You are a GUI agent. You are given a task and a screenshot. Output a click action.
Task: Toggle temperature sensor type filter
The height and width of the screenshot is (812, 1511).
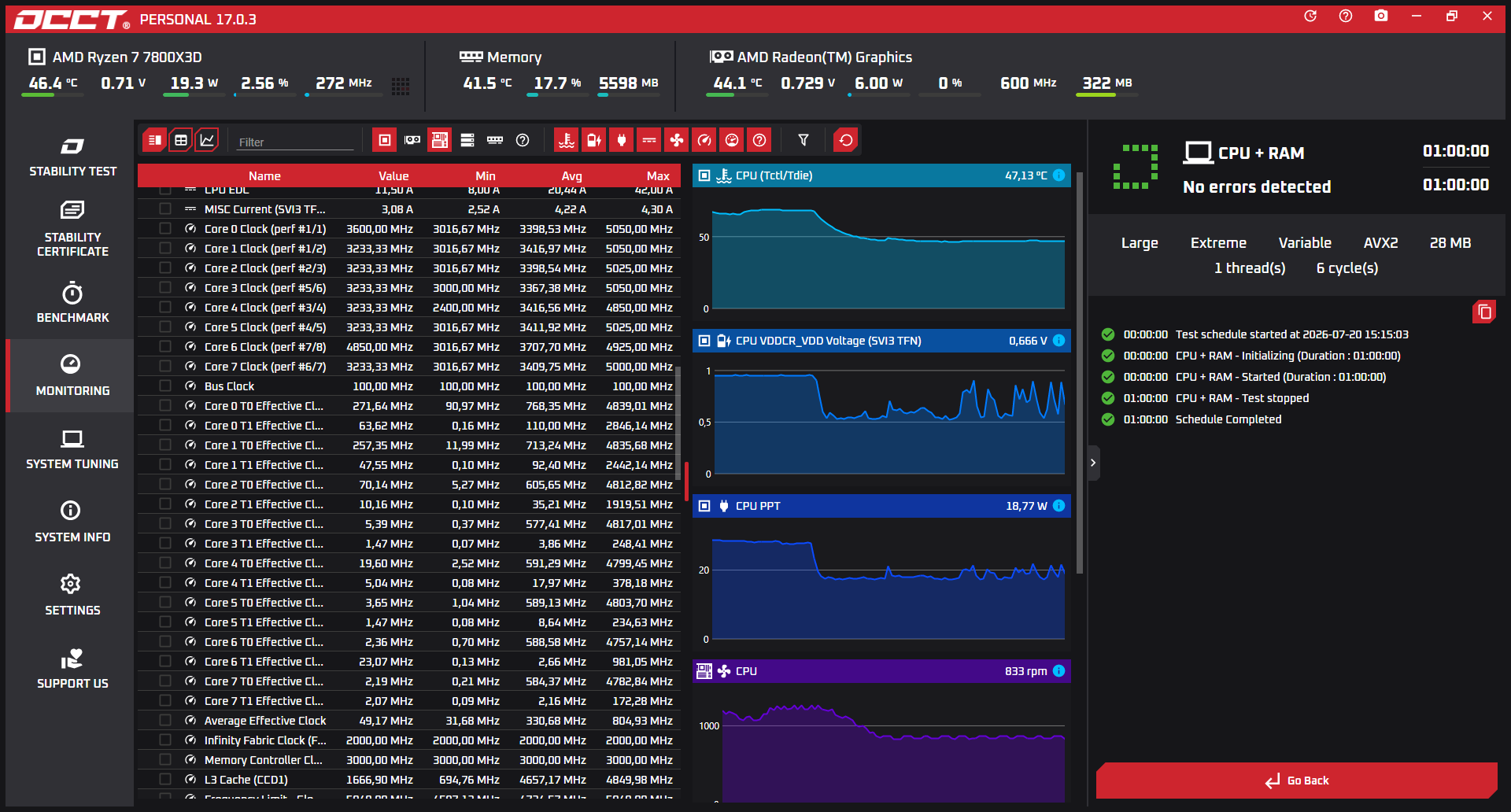click(x=567, y=140)
